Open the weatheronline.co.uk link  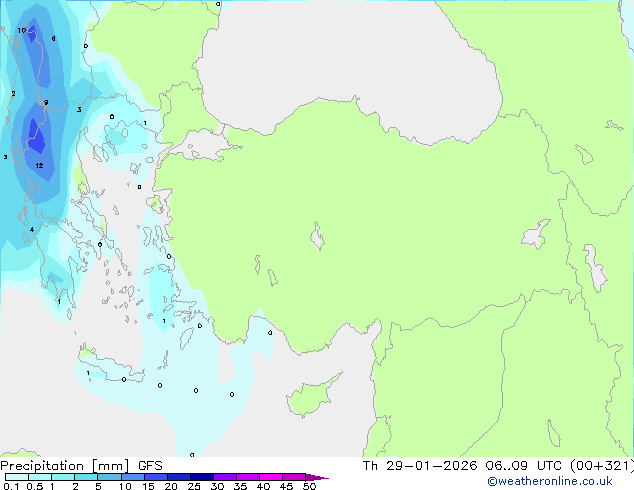(549, 481)
